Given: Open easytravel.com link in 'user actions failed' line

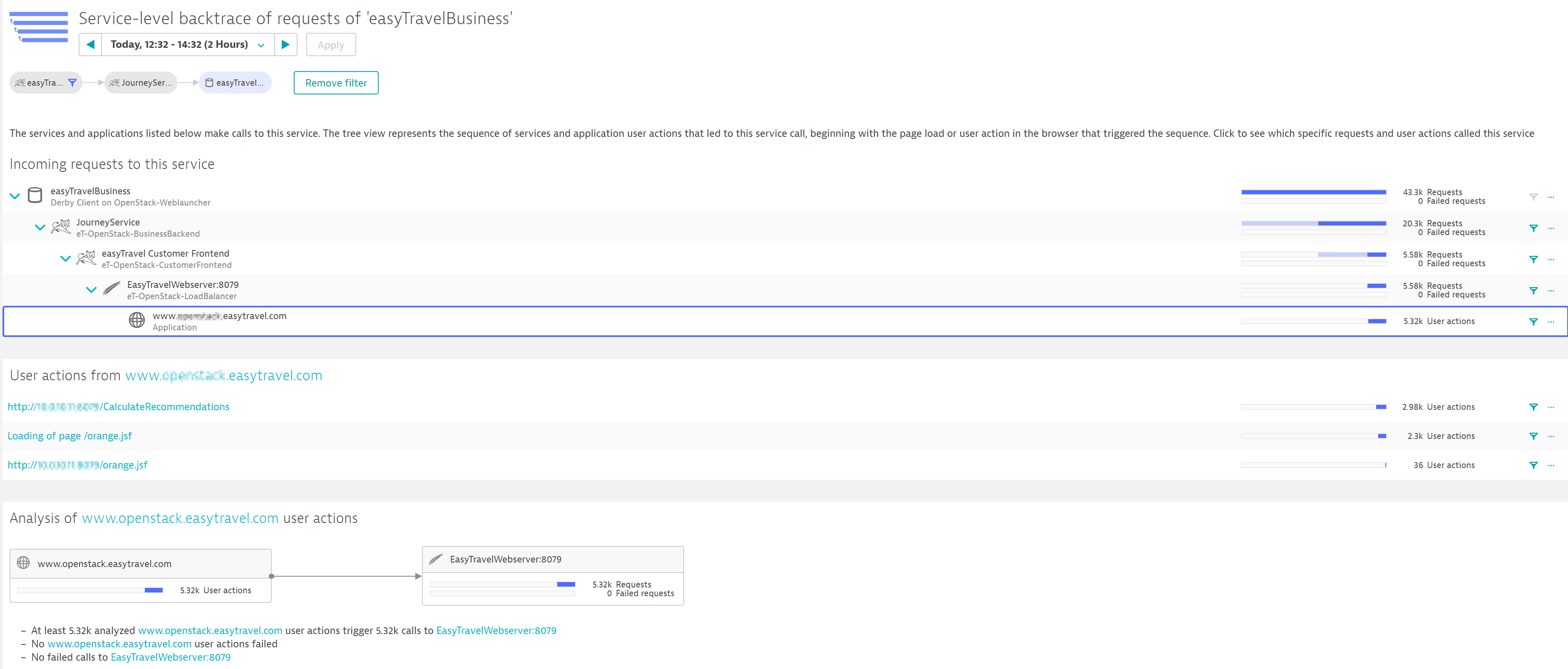Looking at the screenshot, I should (119, 644).
